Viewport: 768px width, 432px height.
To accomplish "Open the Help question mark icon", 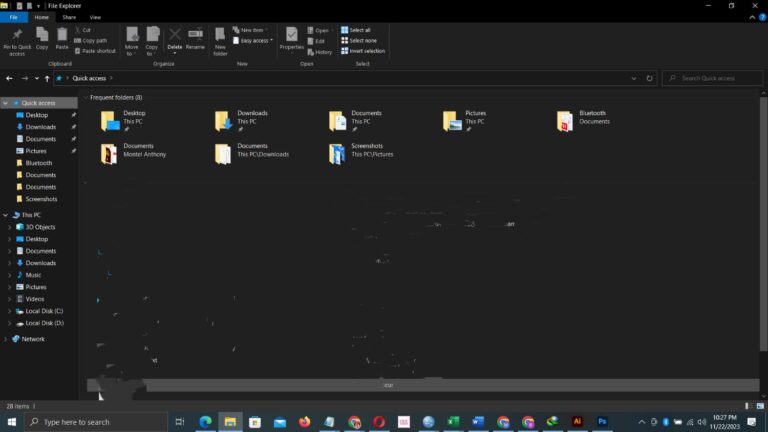I will pos(762,17).
